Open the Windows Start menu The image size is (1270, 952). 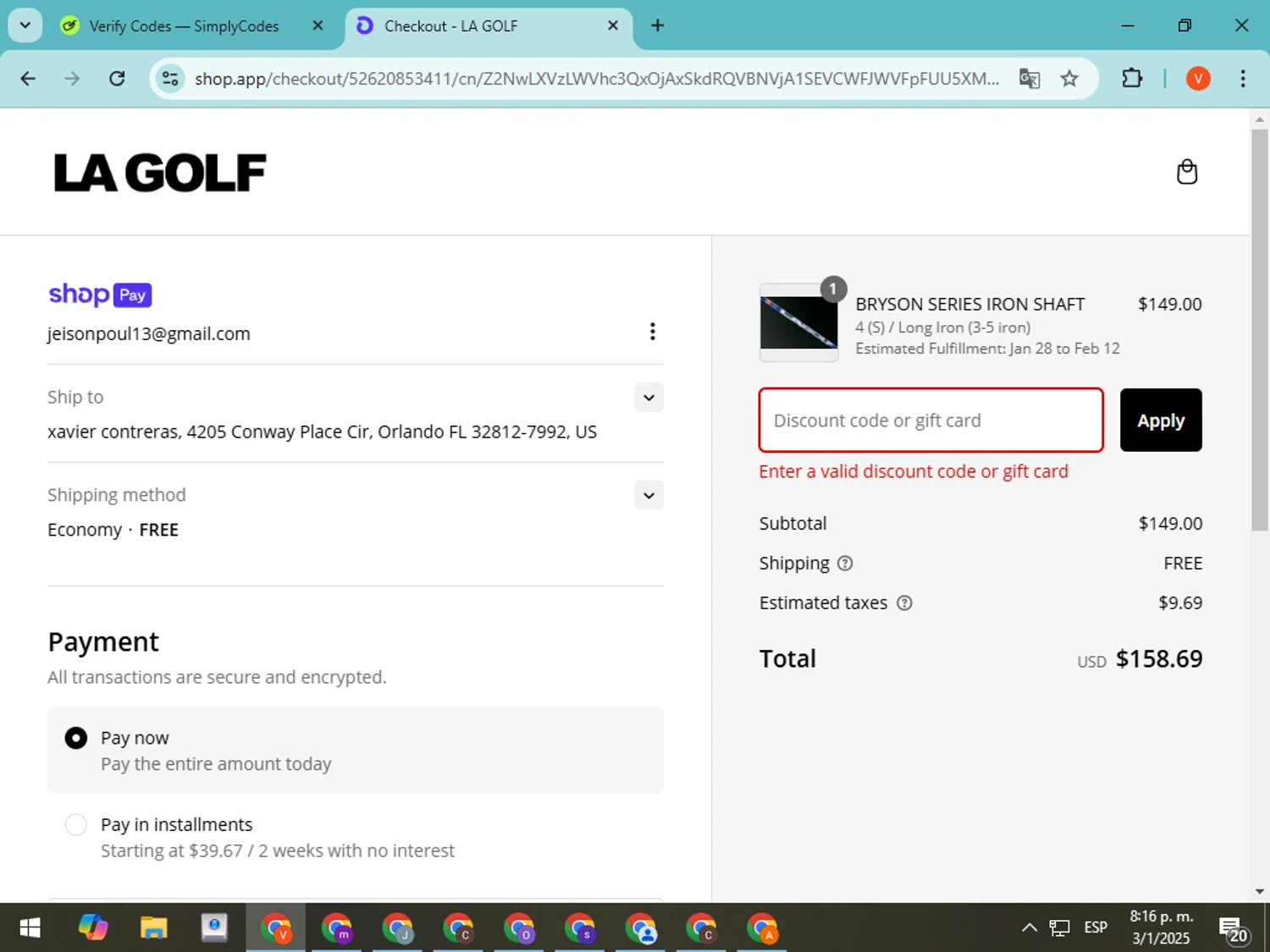click(x=30, y=928)
